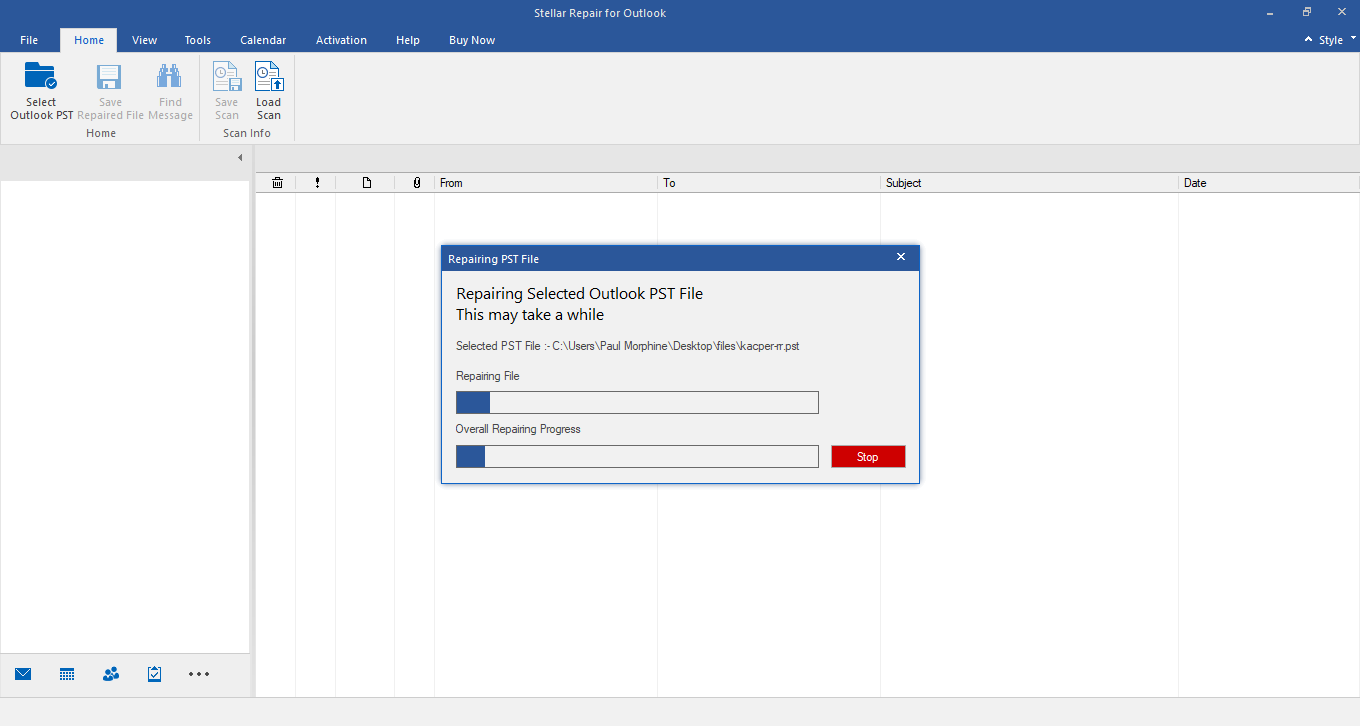
Task: Show more navigation options ellipsis
Action: (x=199, y=674)
